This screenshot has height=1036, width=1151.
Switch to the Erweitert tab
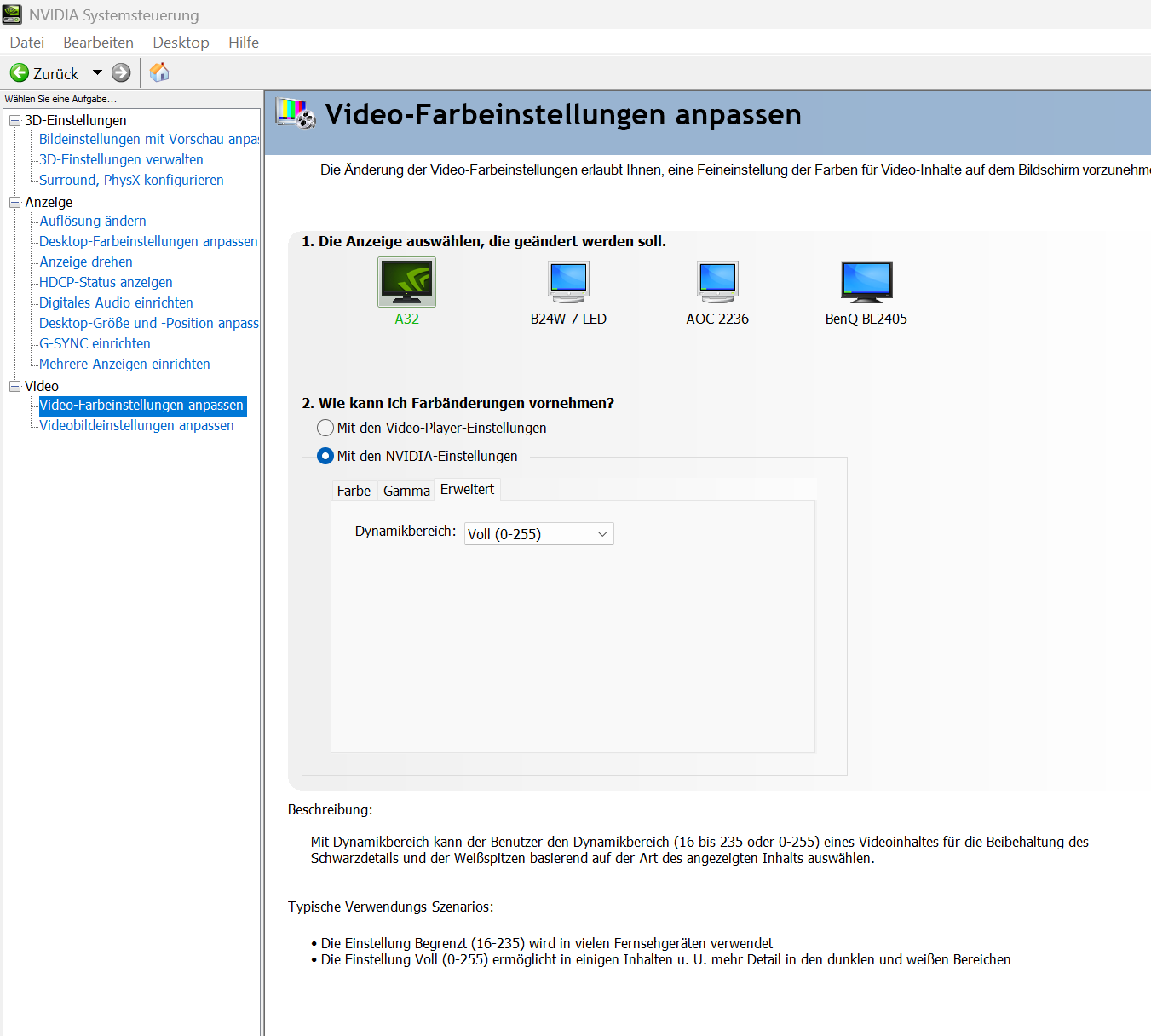coord(467,489)
